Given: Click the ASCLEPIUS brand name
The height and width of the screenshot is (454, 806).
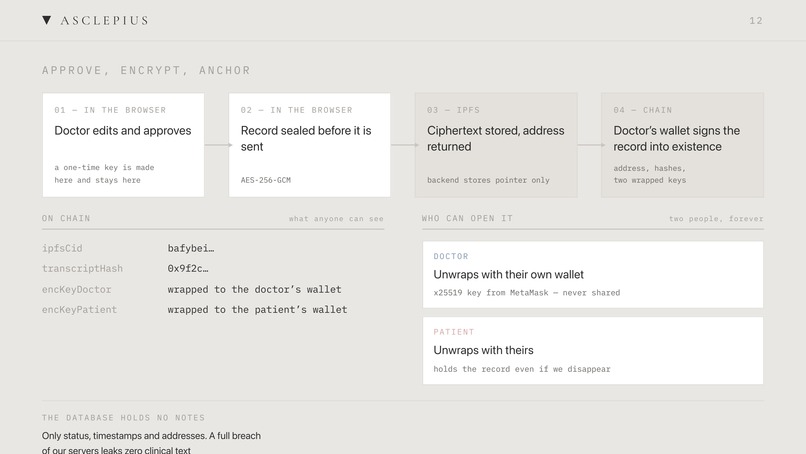Looking at the screenshot, I should [104, 21].
